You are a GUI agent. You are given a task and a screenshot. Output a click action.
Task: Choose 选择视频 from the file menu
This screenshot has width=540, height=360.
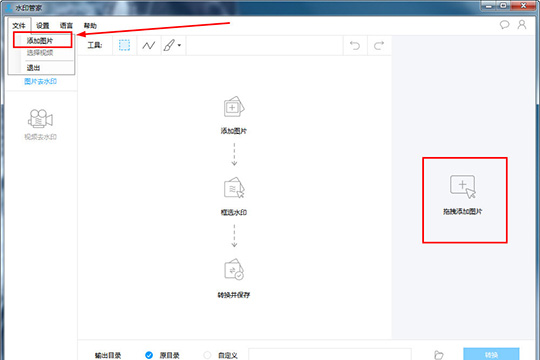tap(40, 53)
